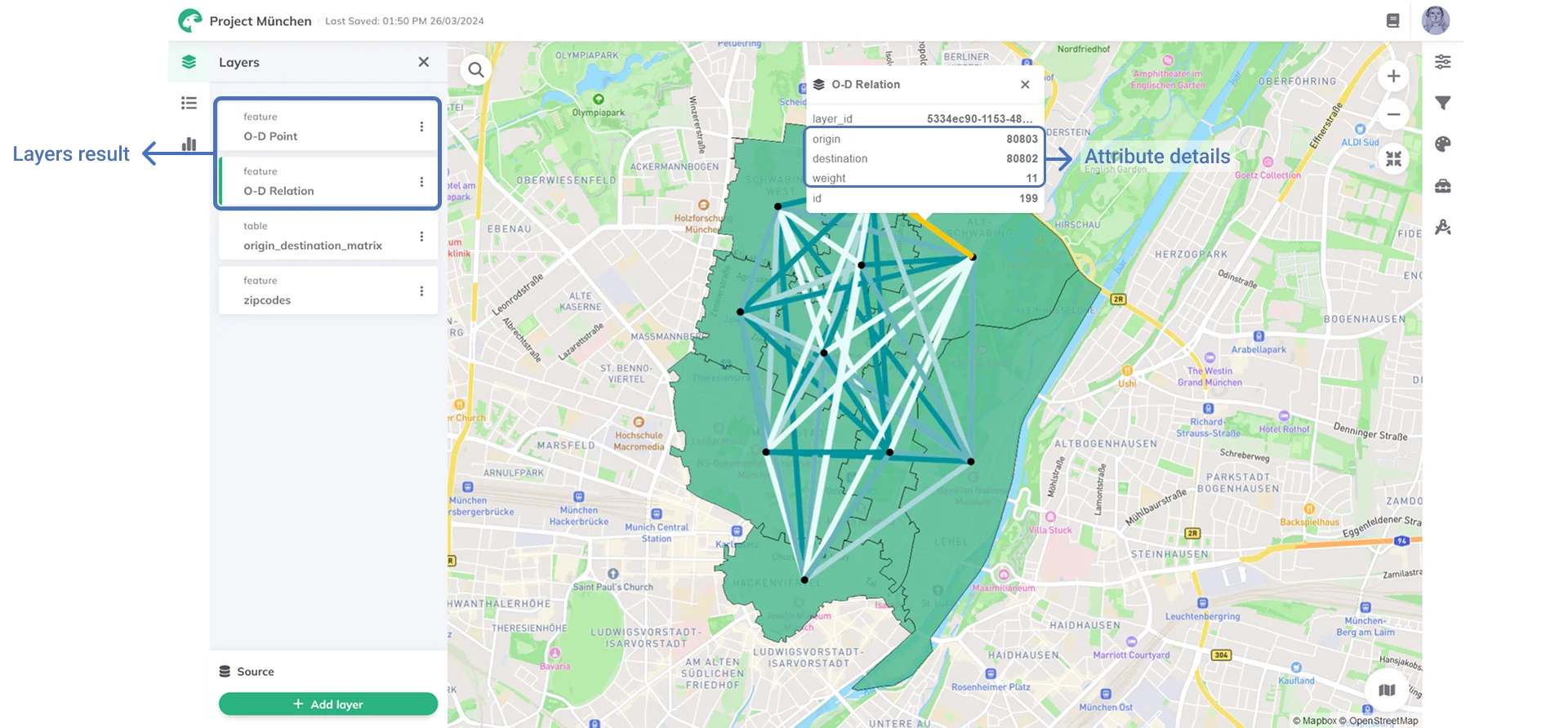Select the O-D Point layer
Screen dimensions: 1568x728
point(328,127)
